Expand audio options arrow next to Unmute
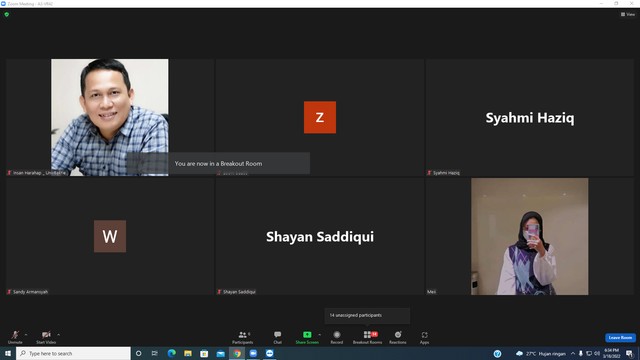Screen dimensions: 640x360 click(26, 335)
